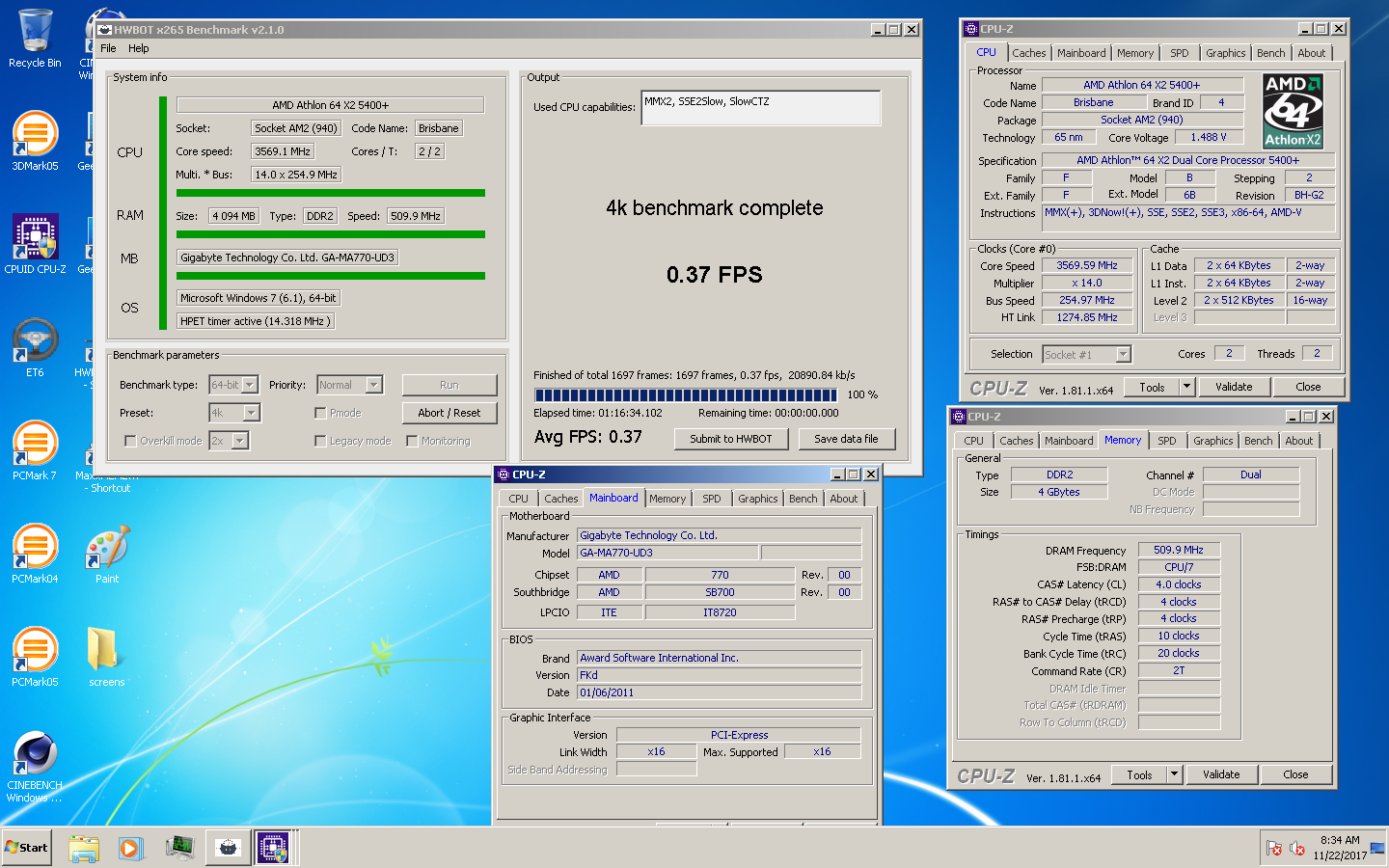This screenshot has height=868, width=1389.
Task: Click the Avg FPS: 0.37 text
Action: 588,437
